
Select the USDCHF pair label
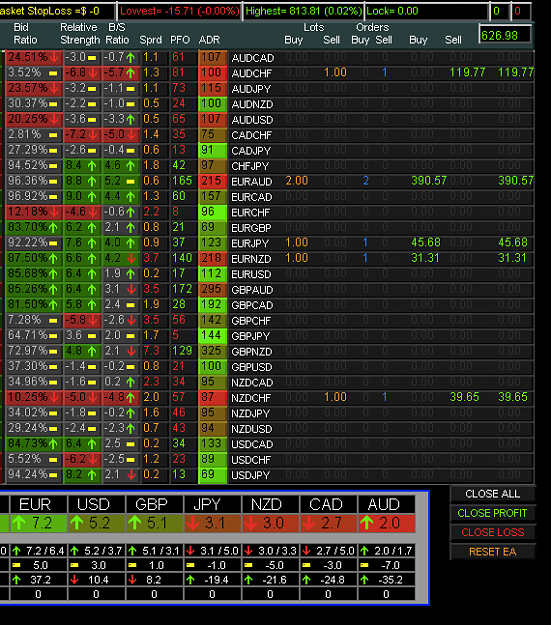click(251, 460)
